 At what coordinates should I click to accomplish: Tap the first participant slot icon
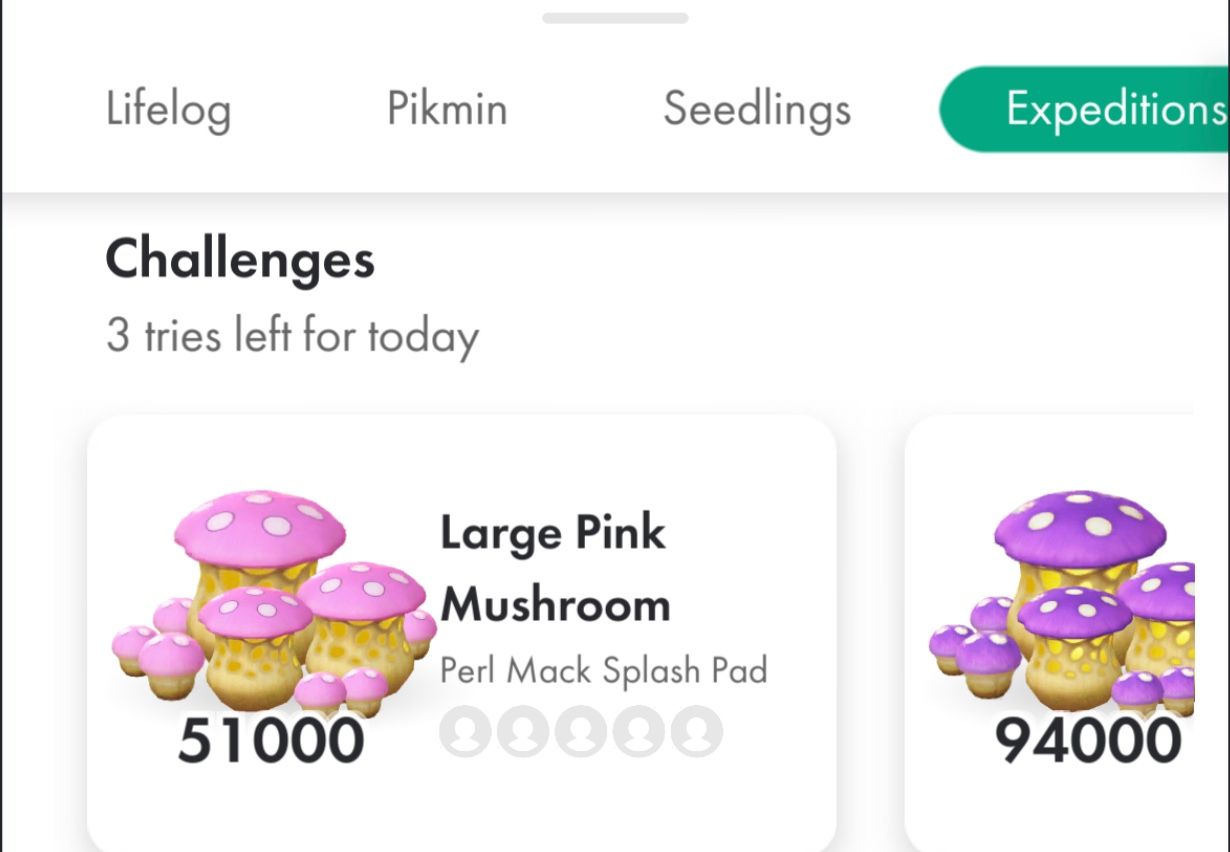point(465,732)
